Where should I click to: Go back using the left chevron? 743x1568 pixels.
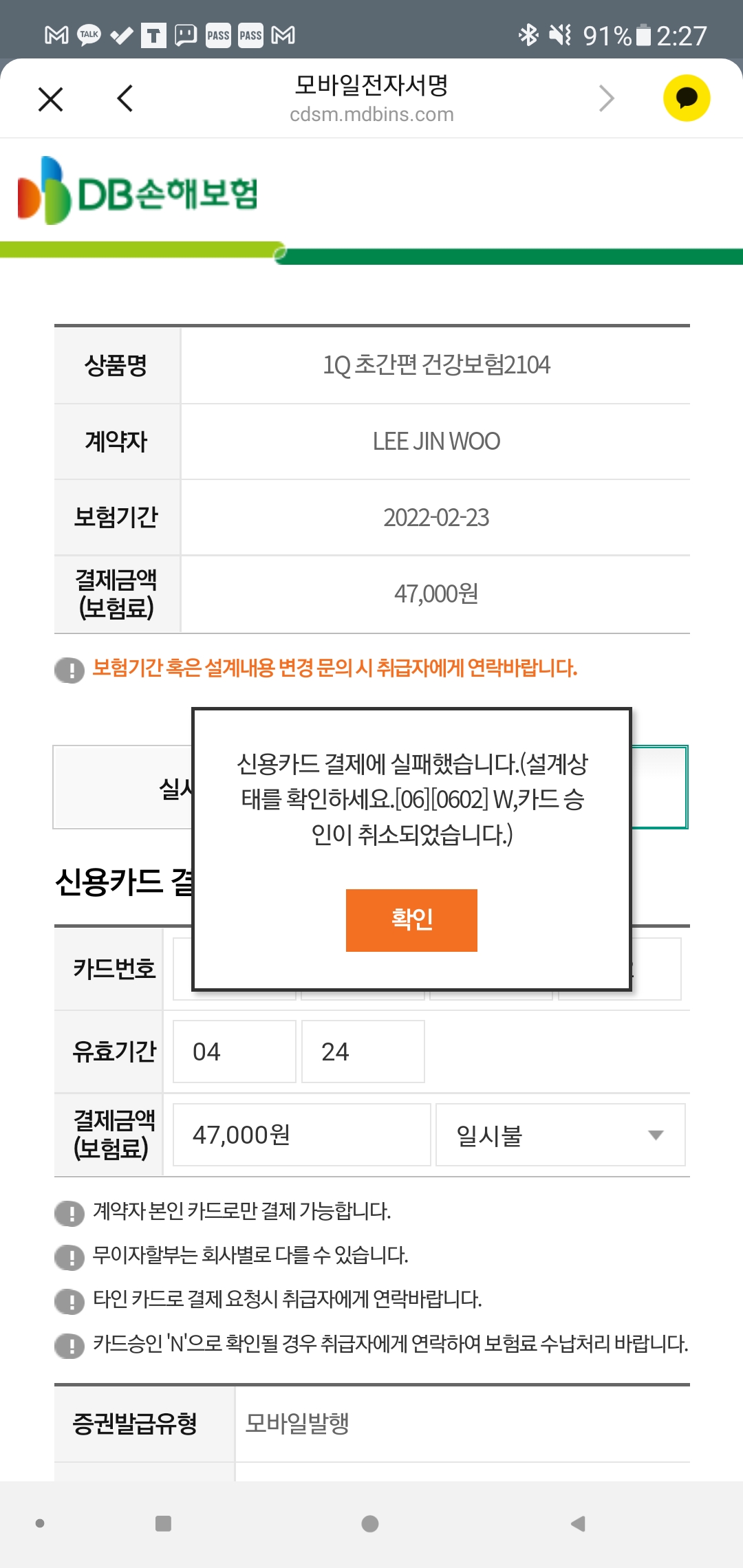pyautogui.click(x=125, y=99)
